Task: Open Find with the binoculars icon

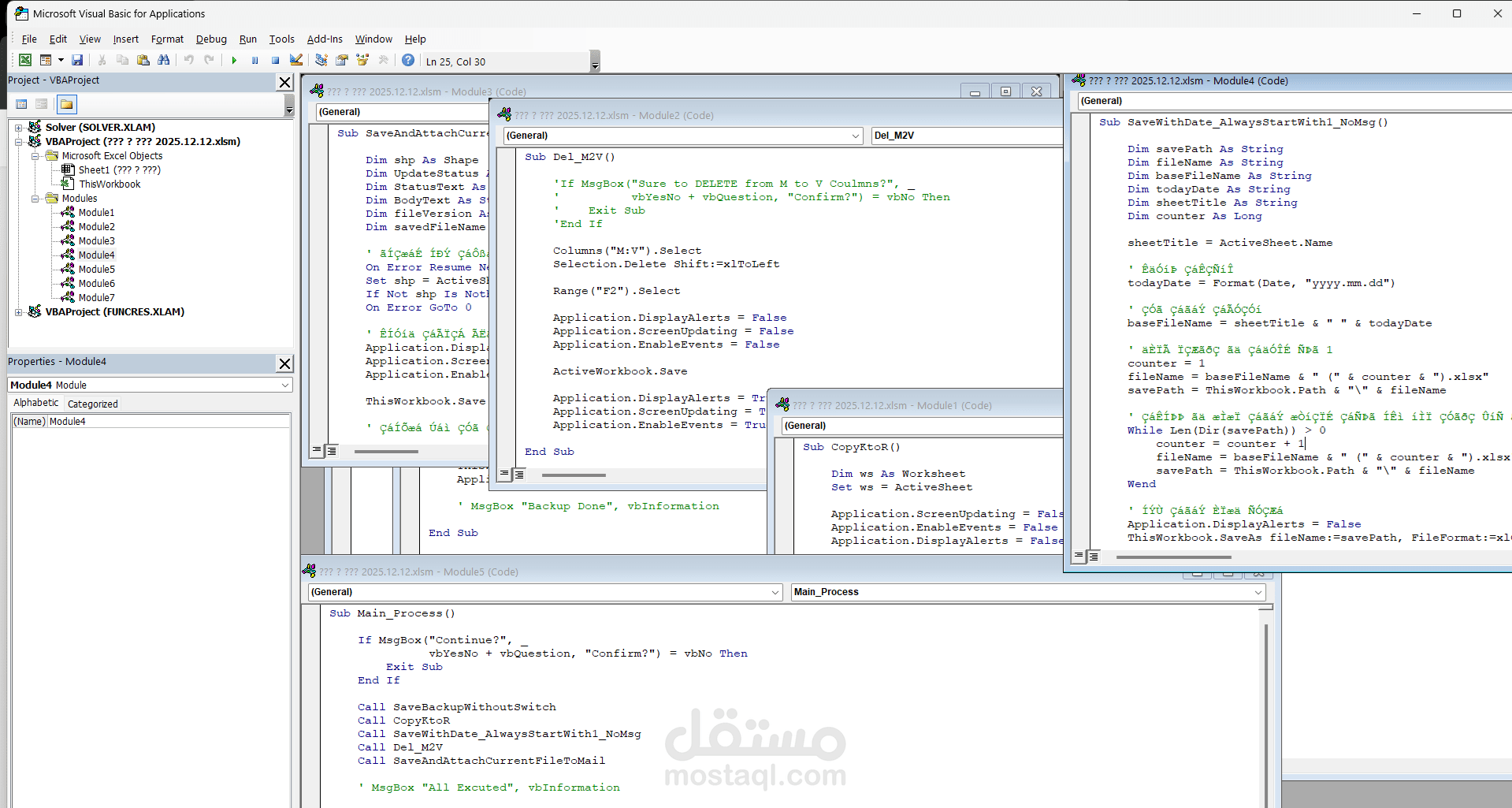Action: (163, 60)
